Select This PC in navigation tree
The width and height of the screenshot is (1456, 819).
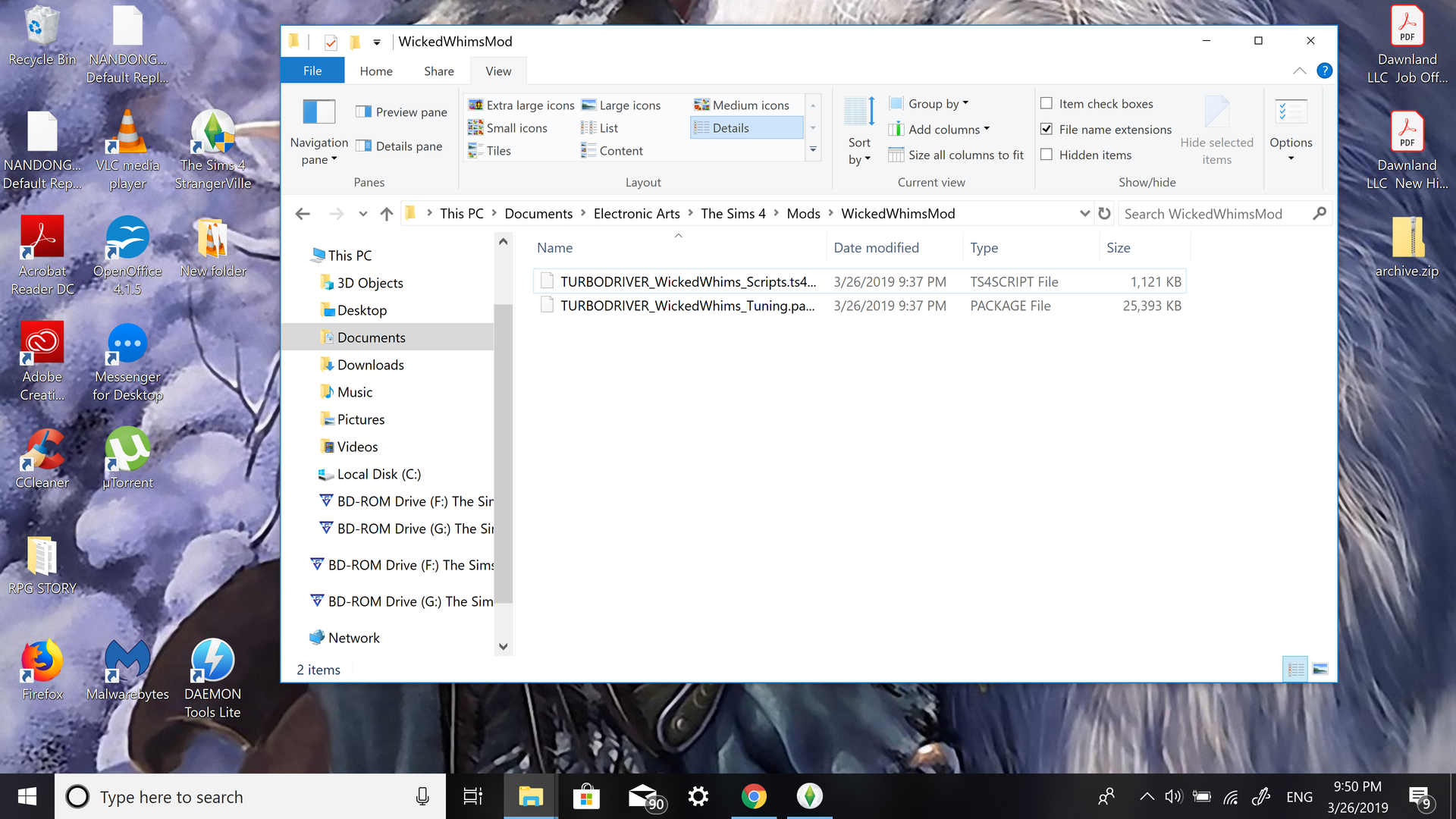tap(350, 256)
